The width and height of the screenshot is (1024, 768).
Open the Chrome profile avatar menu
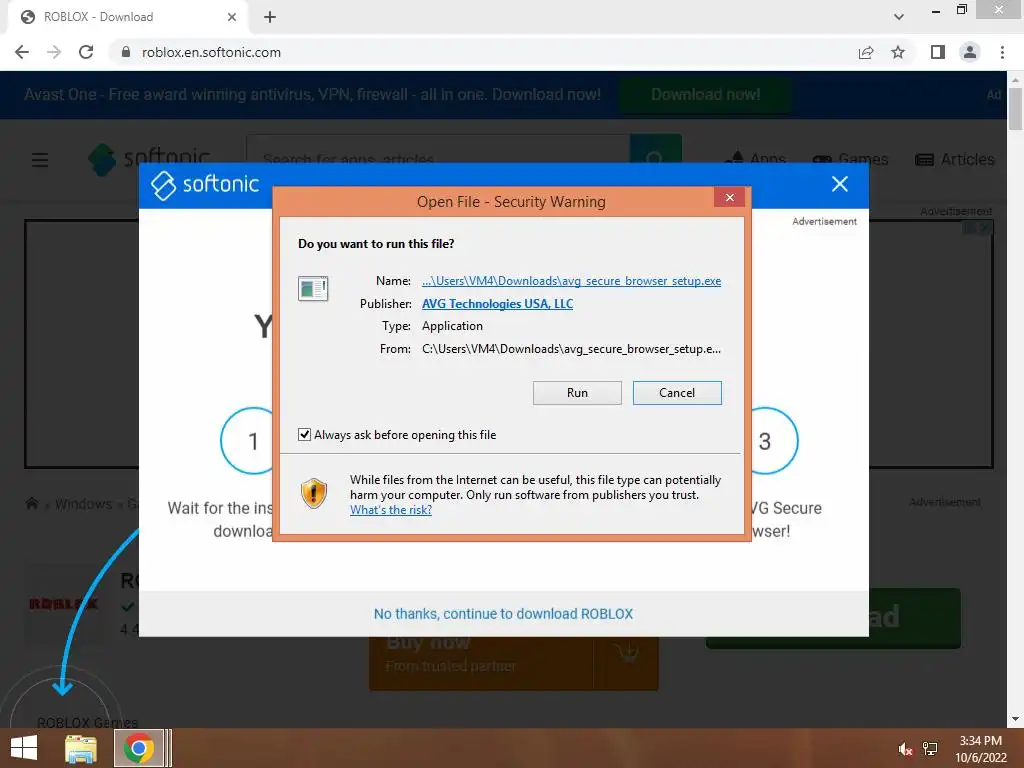[970, 52]
